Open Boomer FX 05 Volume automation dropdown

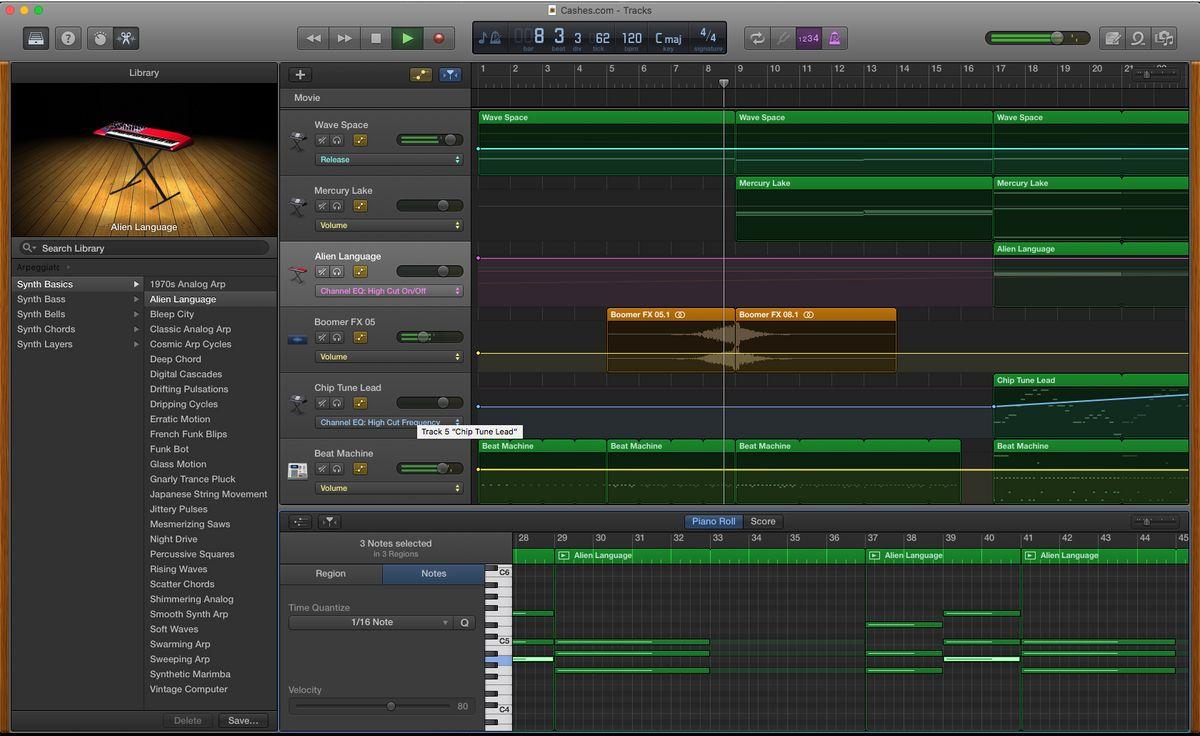[x=389, y=357]
